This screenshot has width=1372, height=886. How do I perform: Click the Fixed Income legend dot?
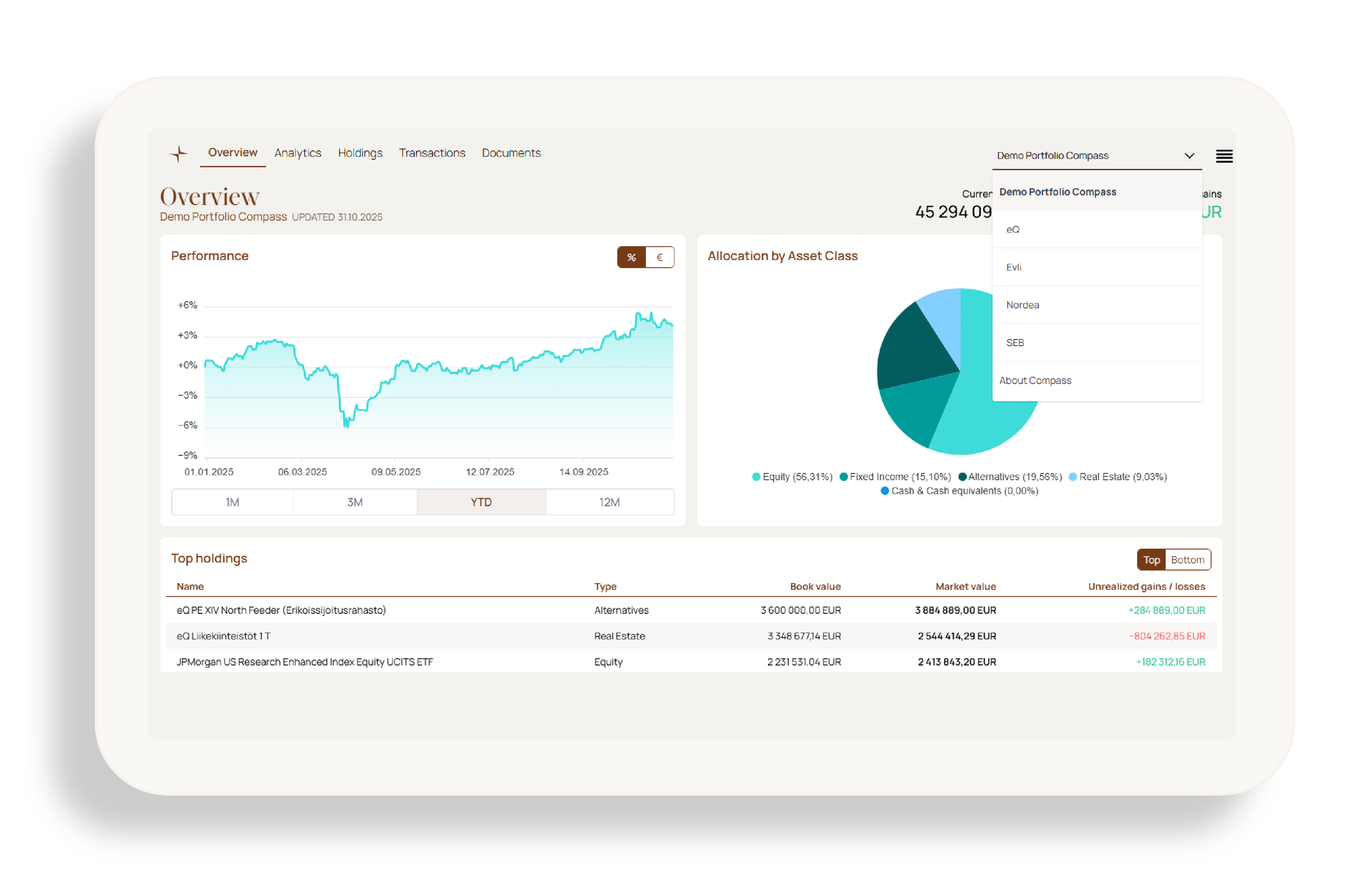[844, 477]
